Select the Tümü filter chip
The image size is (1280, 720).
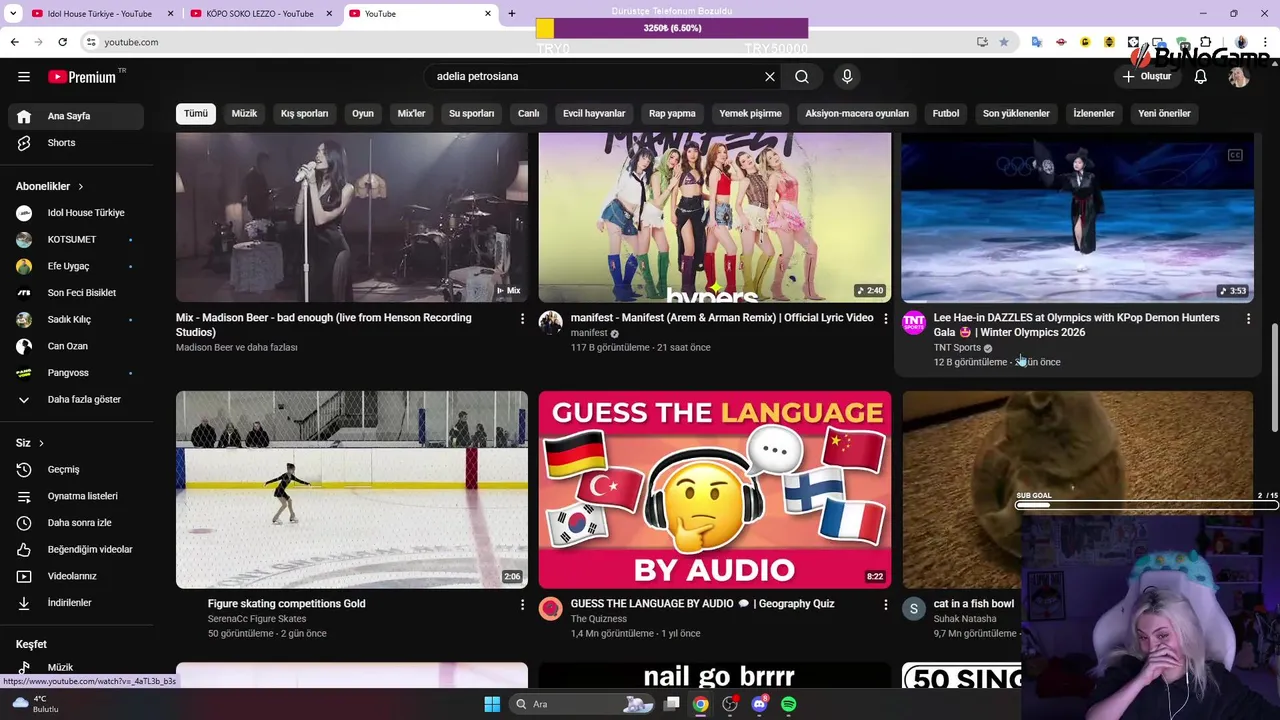(x=196, y=113)
